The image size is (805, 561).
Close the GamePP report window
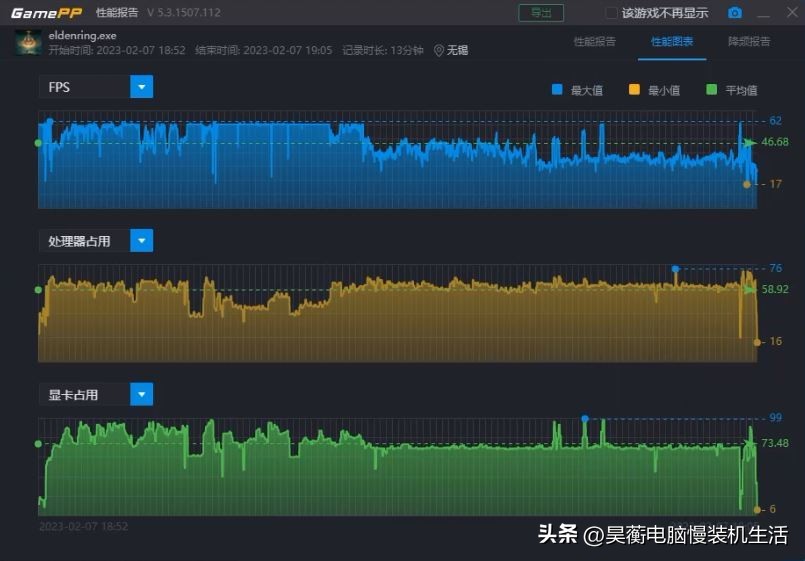click(x=792, y=12)
